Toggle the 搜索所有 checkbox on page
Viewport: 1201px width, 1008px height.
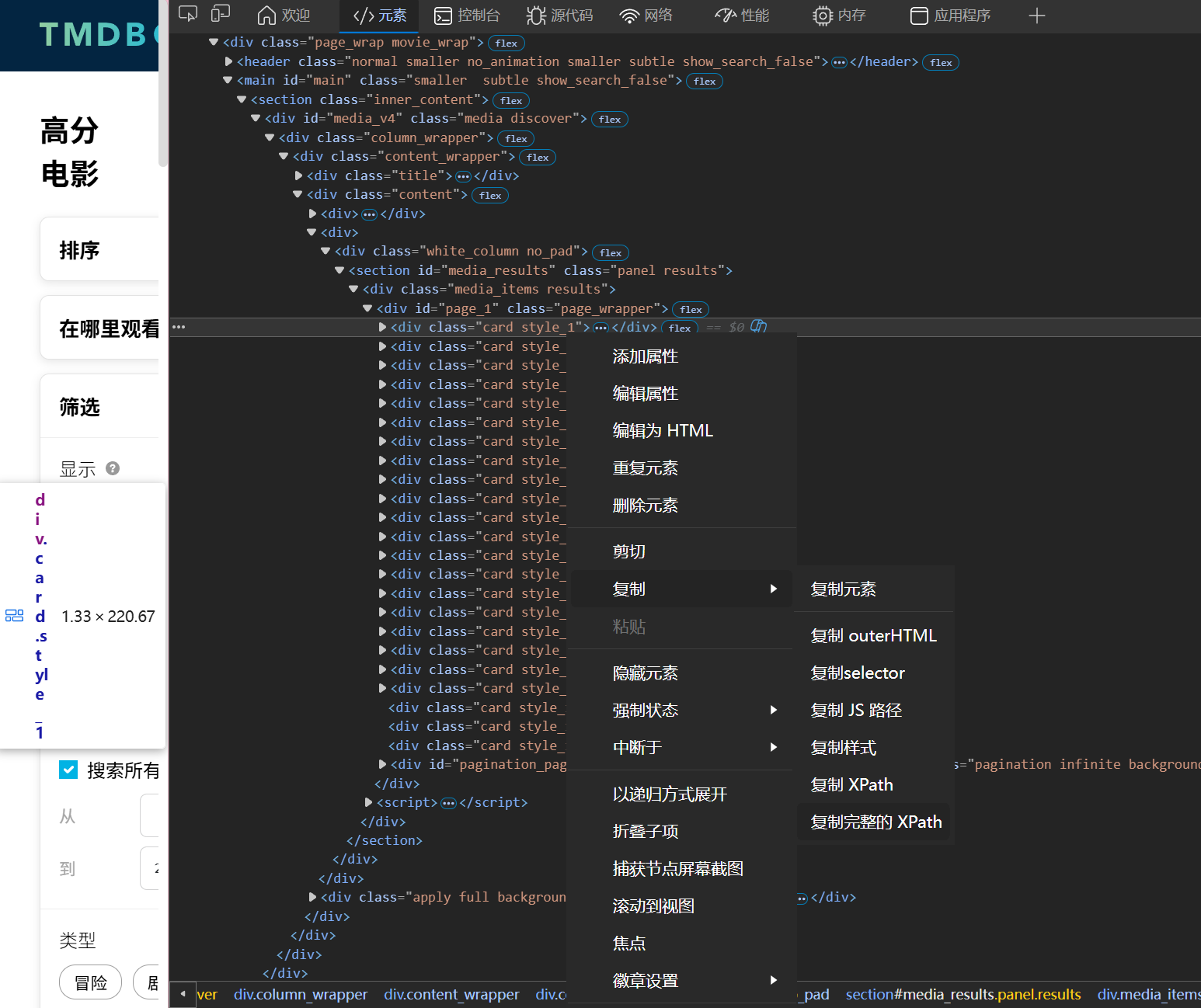click(68, 770)
